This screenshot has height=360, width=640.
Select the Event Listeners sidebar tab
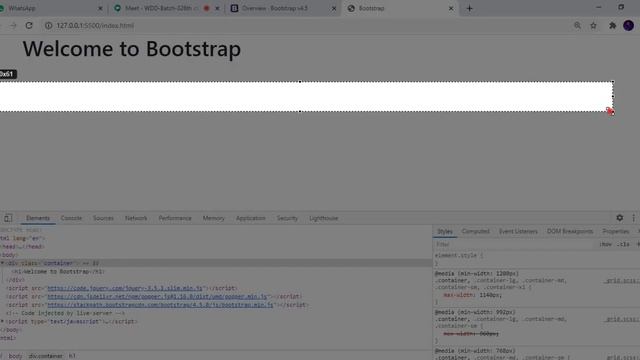pyautogui.click(x=518, y=231)
